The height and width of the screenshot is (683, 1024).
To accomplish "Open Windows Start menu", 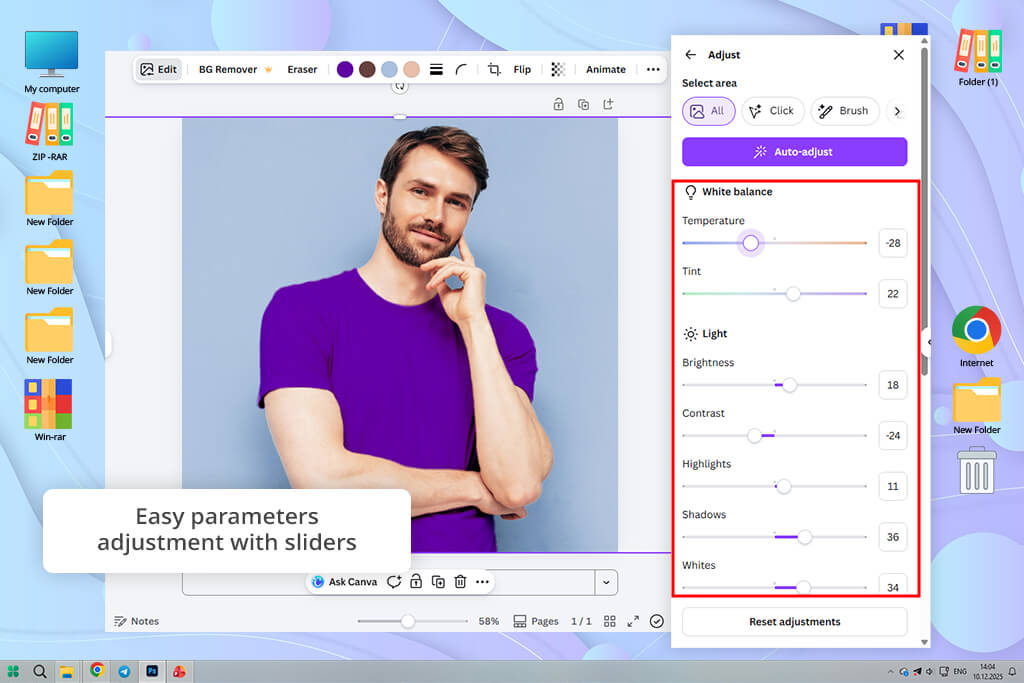I will 13,671.
